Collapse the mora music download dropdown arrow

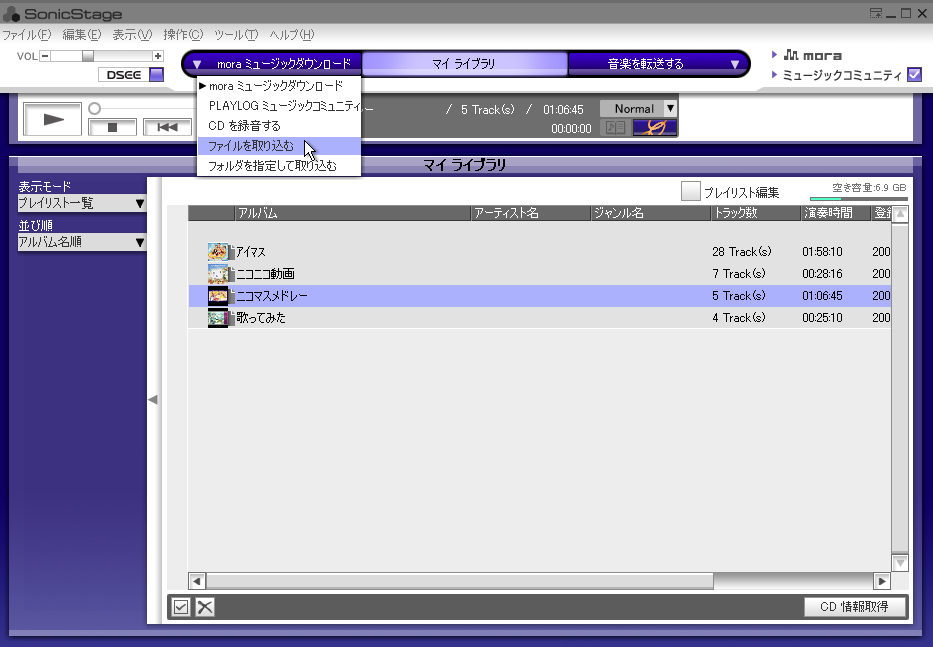(x=197, y=64)
